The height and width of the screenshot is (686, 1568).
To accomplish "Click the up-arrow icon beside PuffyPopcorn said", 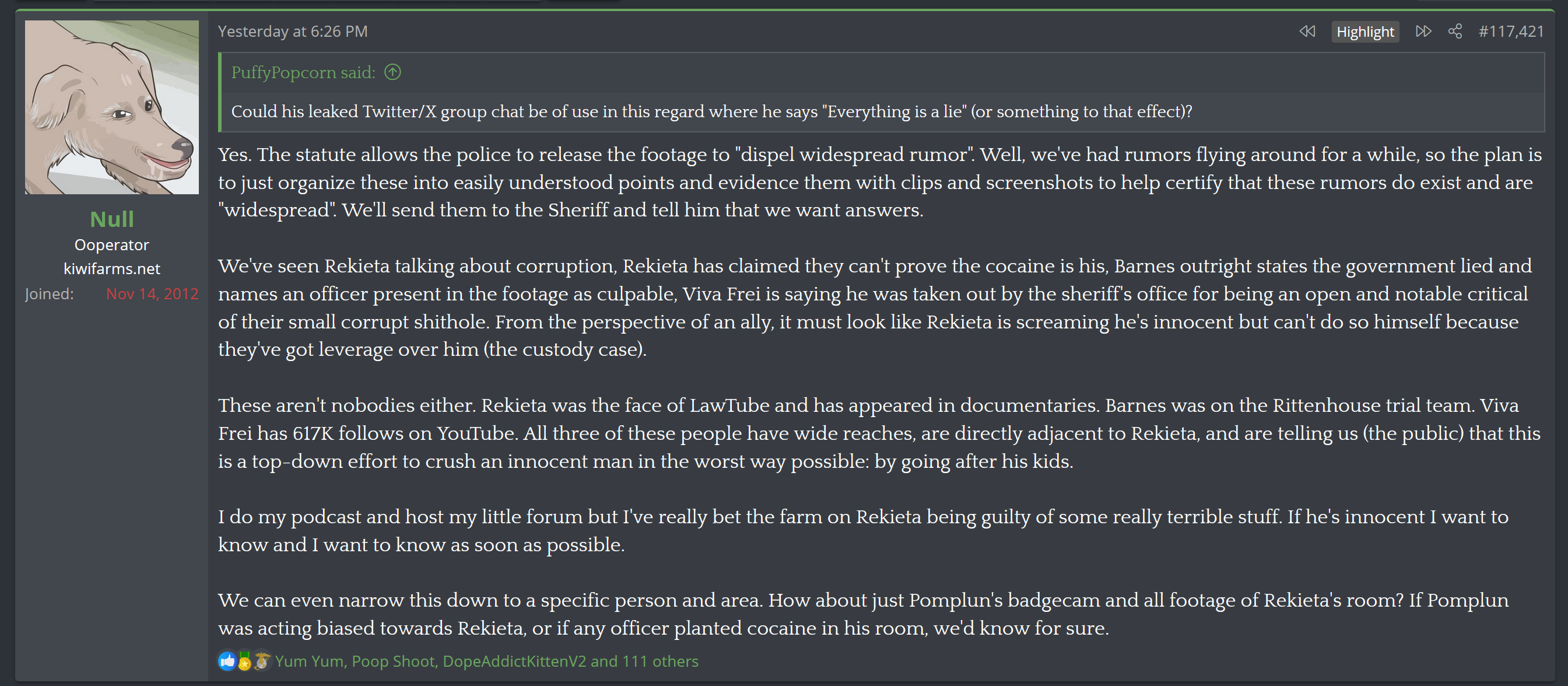I will click(392, 72).
